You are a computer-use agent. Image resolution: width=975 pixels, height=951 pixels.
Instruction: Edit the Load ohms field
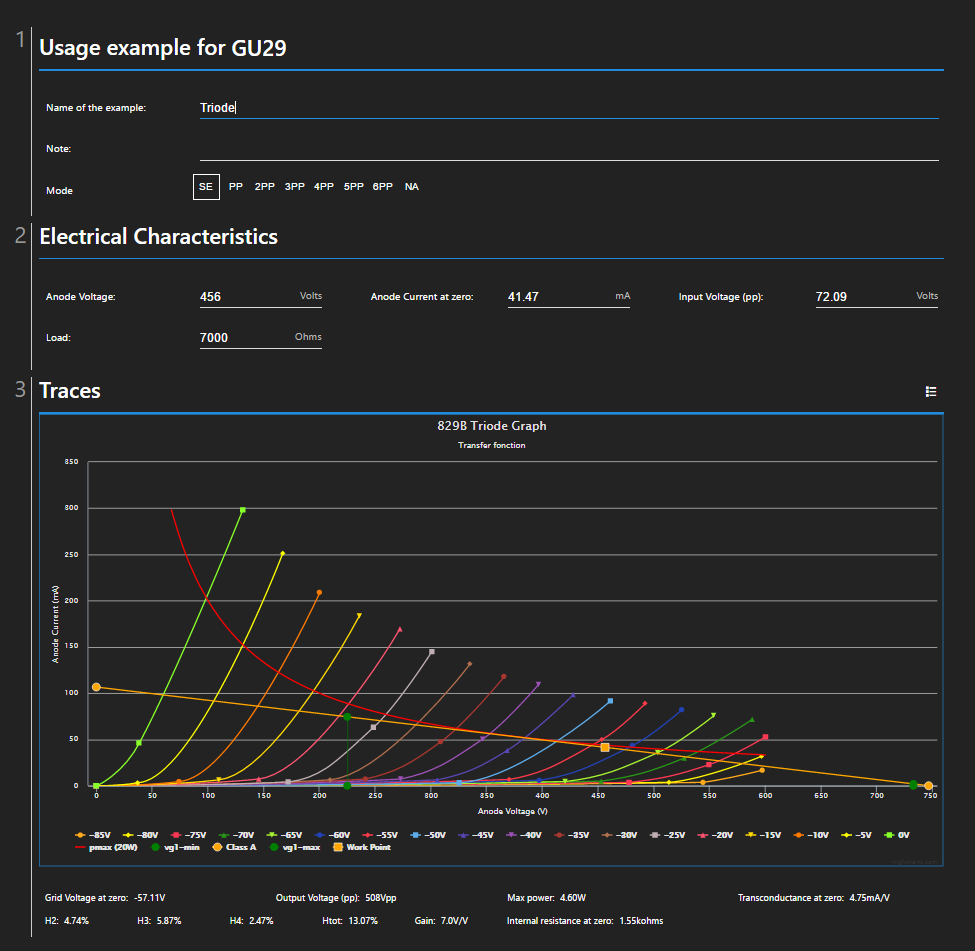[261, 338]
